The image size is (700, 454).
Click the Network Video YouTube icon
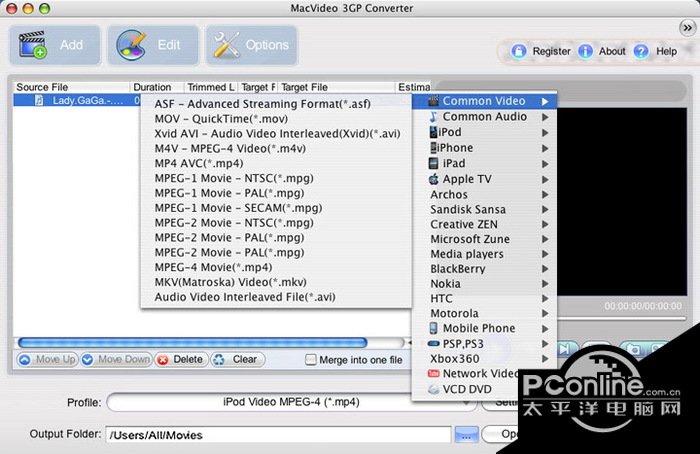click(x=433, y=373)
